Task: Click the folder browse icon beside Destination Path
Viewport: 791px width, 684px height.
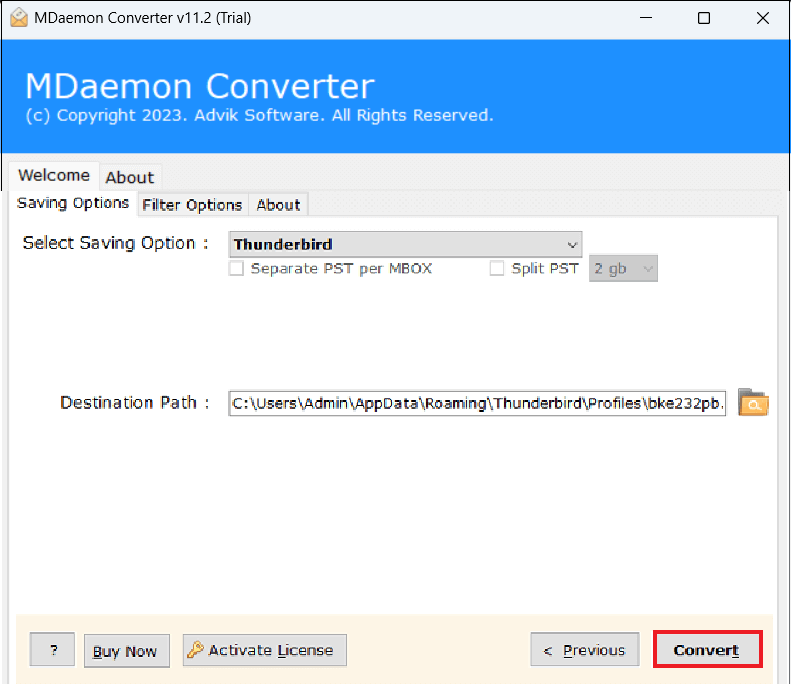Action: pyautogui.click(x=753, y=402)
